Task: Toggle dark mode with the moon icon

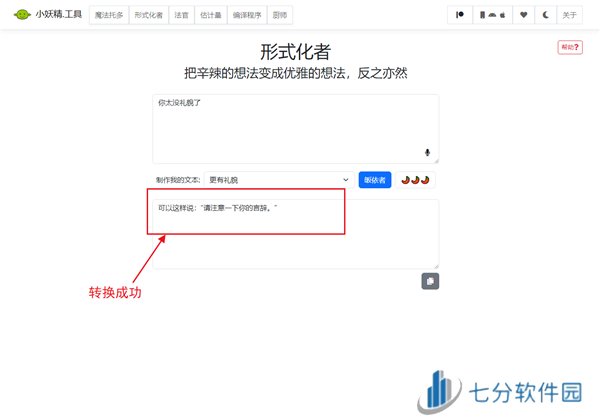Action: tap(546, 15)
